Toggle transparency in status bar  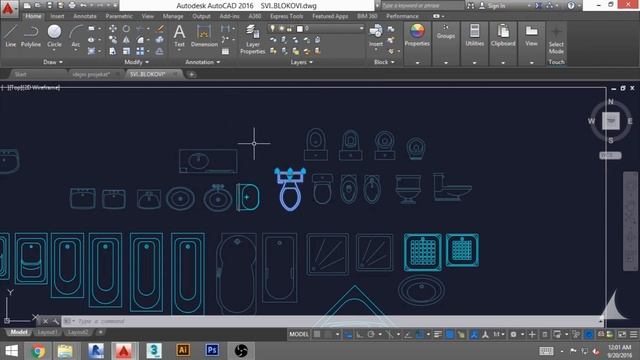click(449, 335)
